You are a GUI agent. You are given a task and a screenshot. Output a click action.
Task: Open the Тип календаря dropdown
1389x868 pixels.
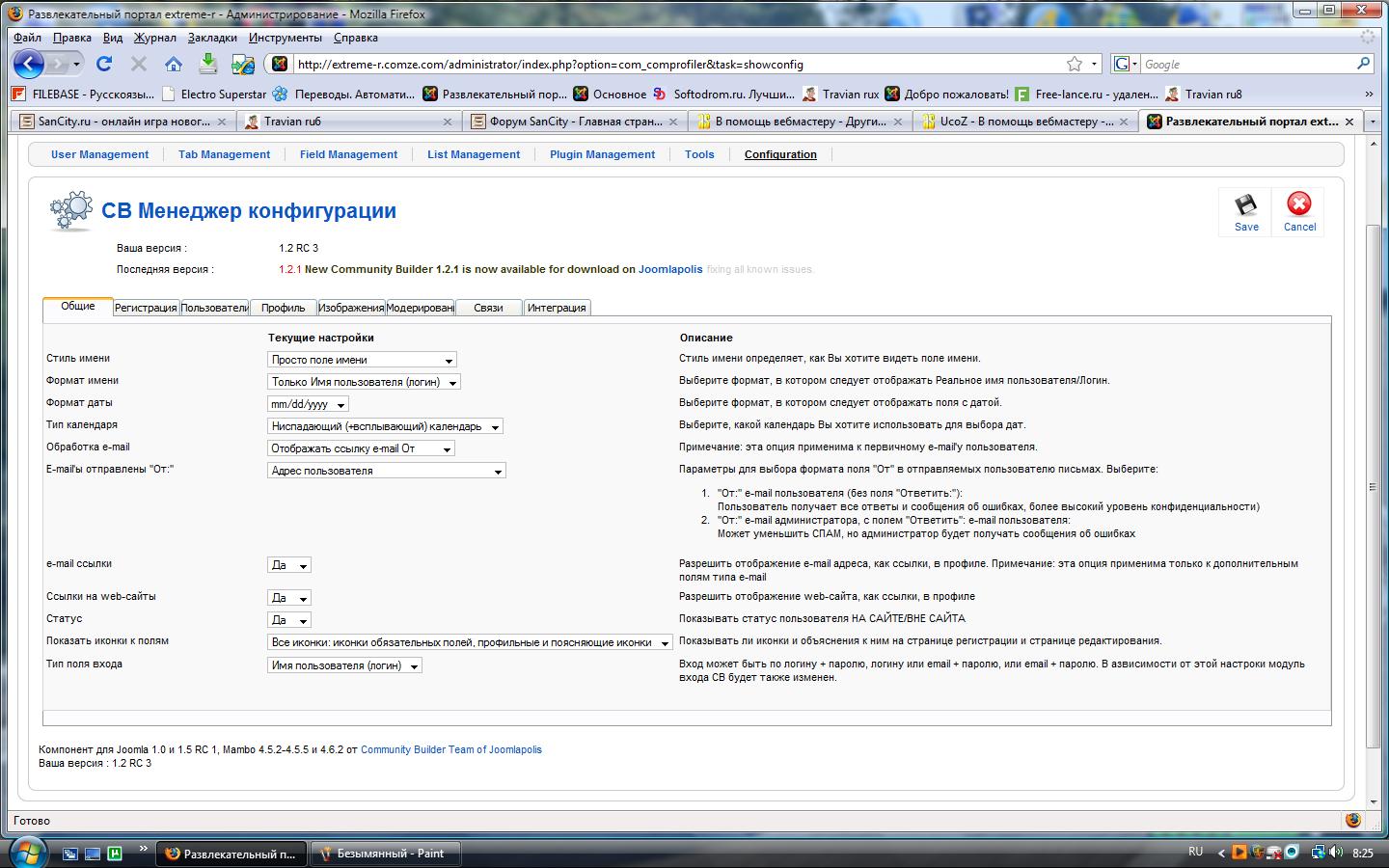coord(385,426)
